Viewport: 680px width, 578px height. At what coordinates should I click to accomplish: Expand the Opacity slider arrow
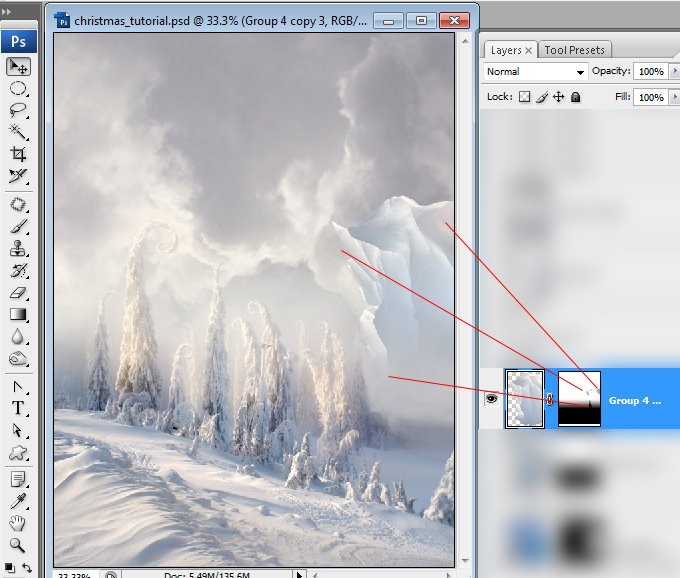point(675,71)
